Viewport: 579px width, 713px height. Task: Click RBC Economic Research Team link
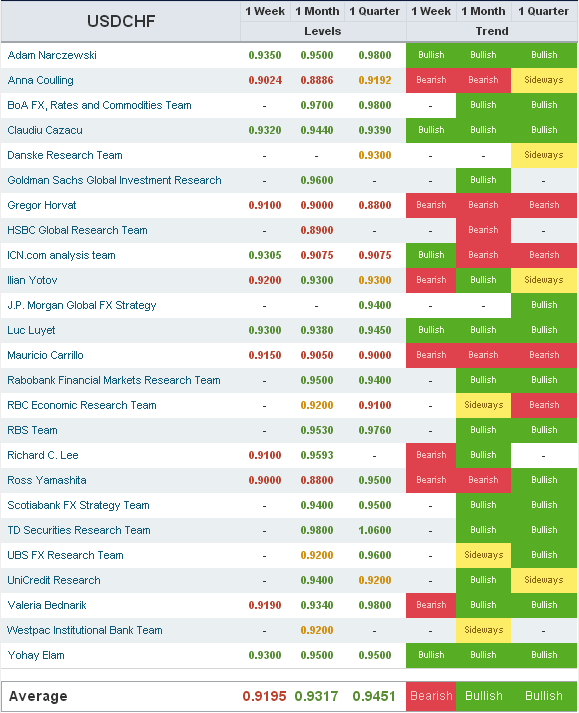coord(82,406)
